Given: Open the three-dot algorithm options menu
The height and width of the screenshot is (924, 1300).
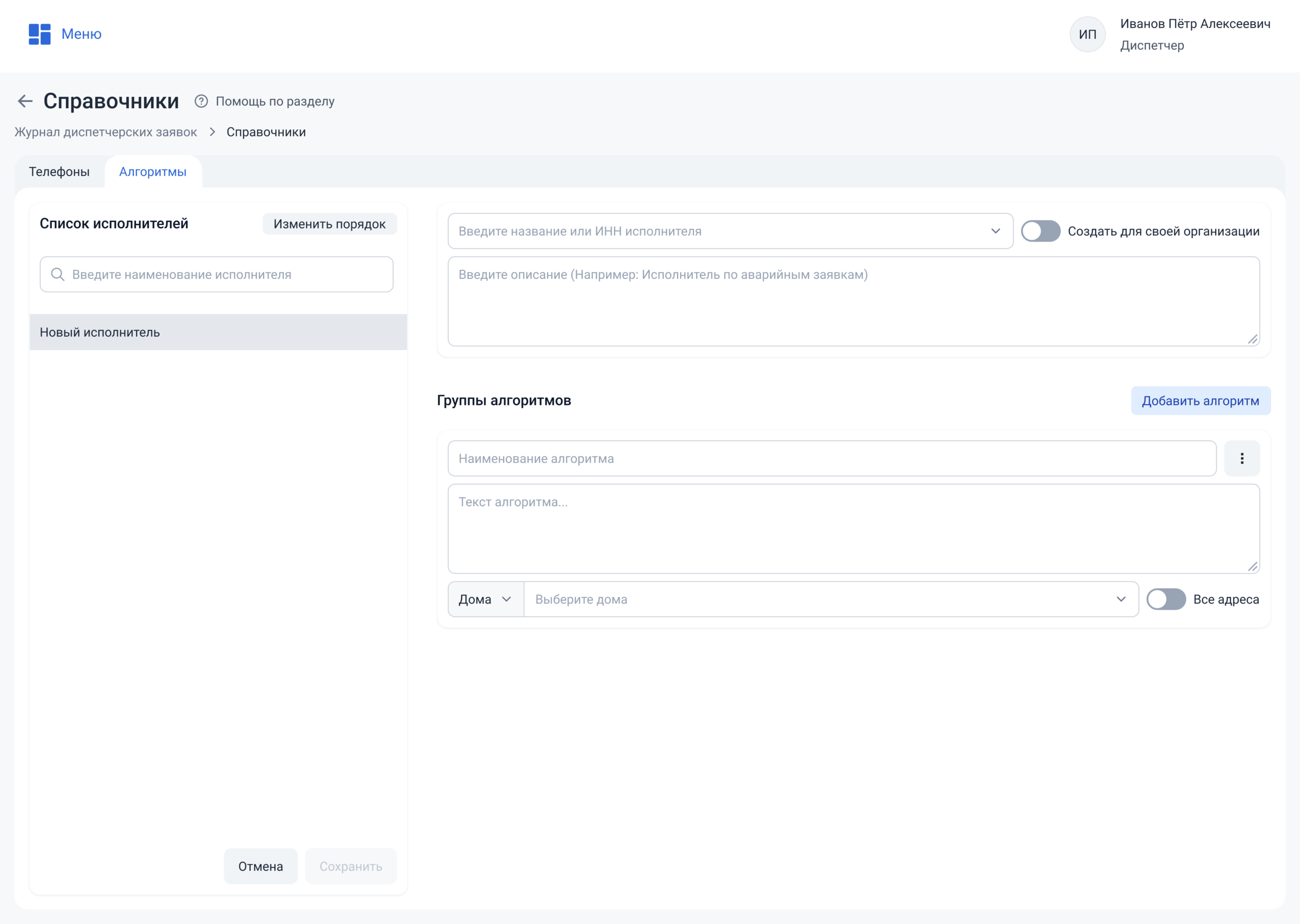Looking at the screenshot, I should point(1242,458).
